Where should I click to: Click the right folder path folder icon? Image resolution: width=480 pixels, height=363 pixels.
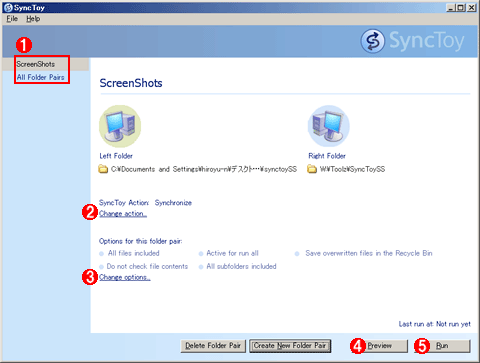pyautogui.click(x=312, y=169)
